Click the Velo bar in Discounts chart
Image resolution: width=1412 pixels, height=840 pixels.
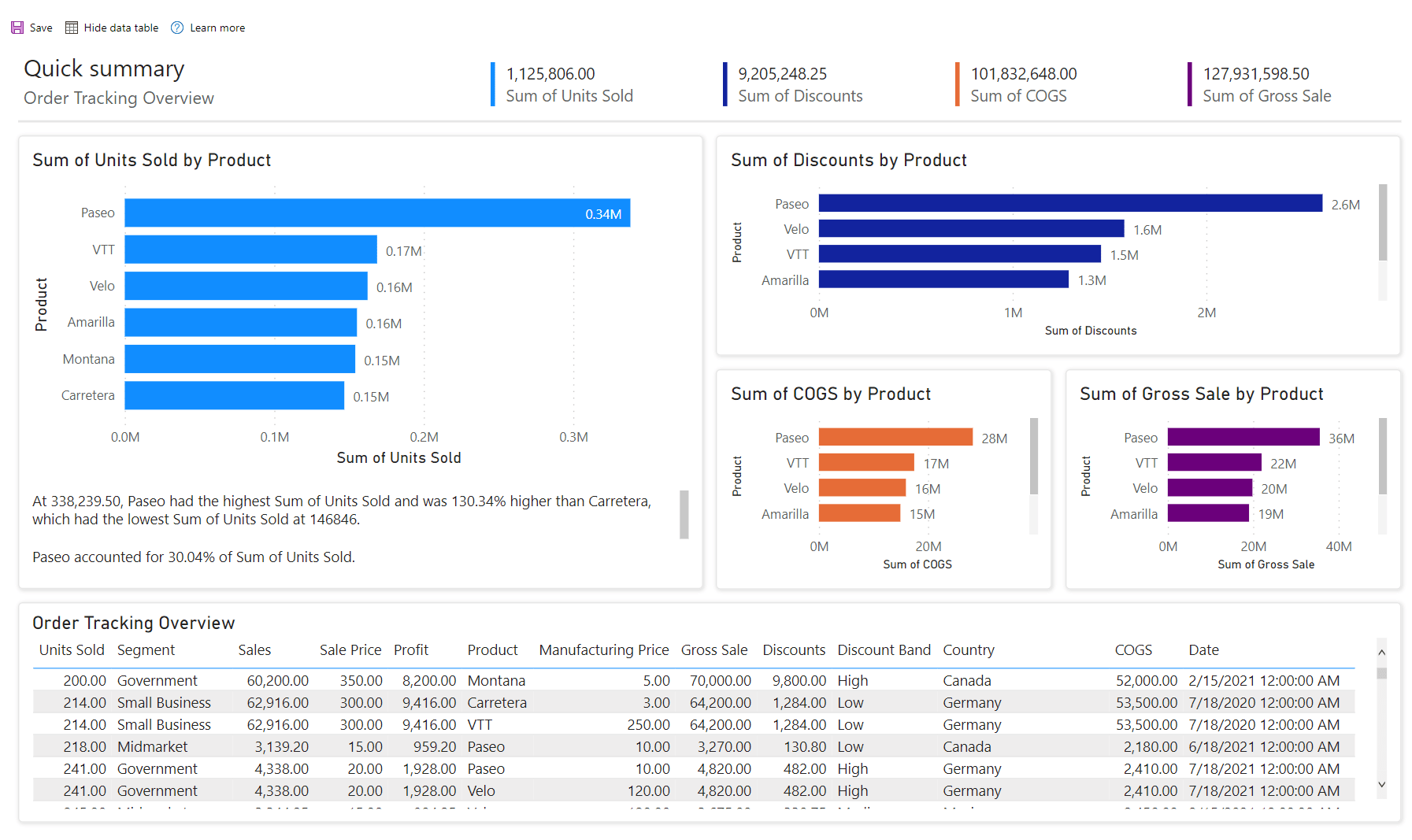[x=969, y=229]
